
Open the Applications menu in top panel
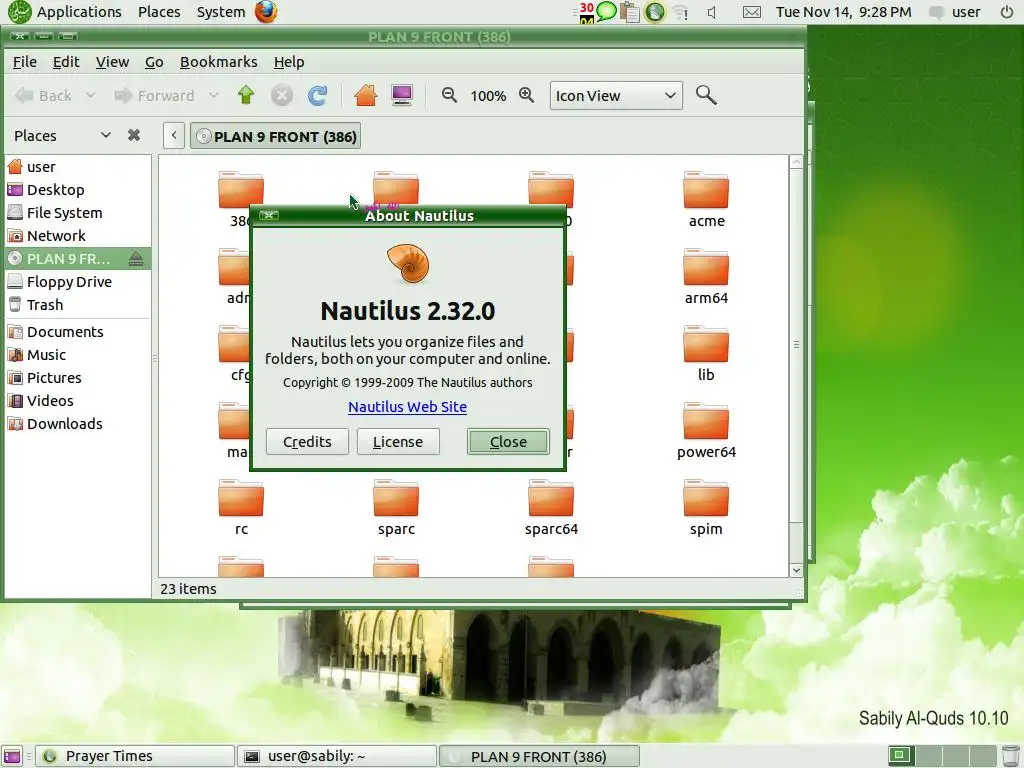pyautogui.click(x=79, y=12)
